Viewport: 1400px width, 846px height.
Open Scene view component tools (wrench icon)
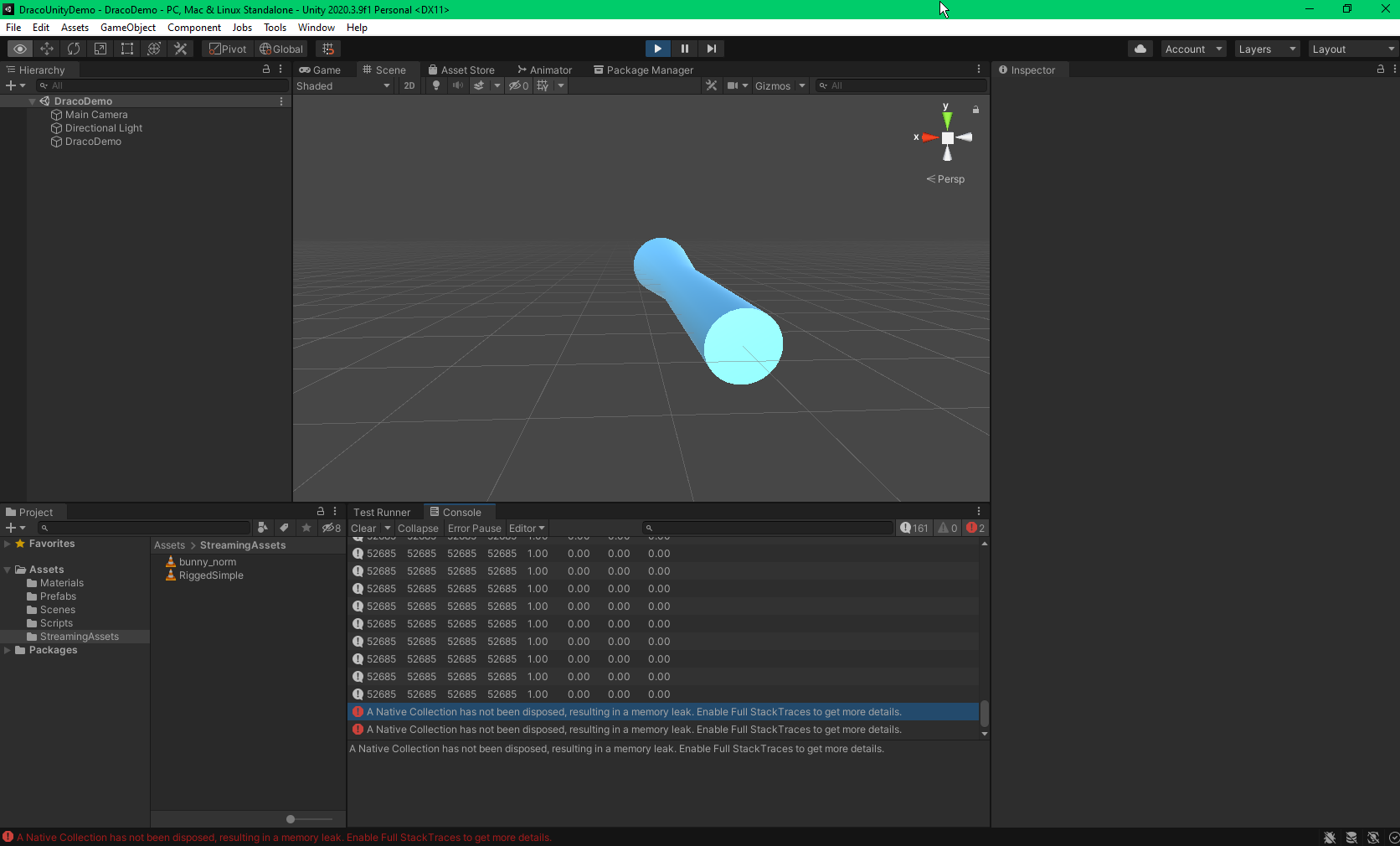pyautogui.click(x=712, y=85)
